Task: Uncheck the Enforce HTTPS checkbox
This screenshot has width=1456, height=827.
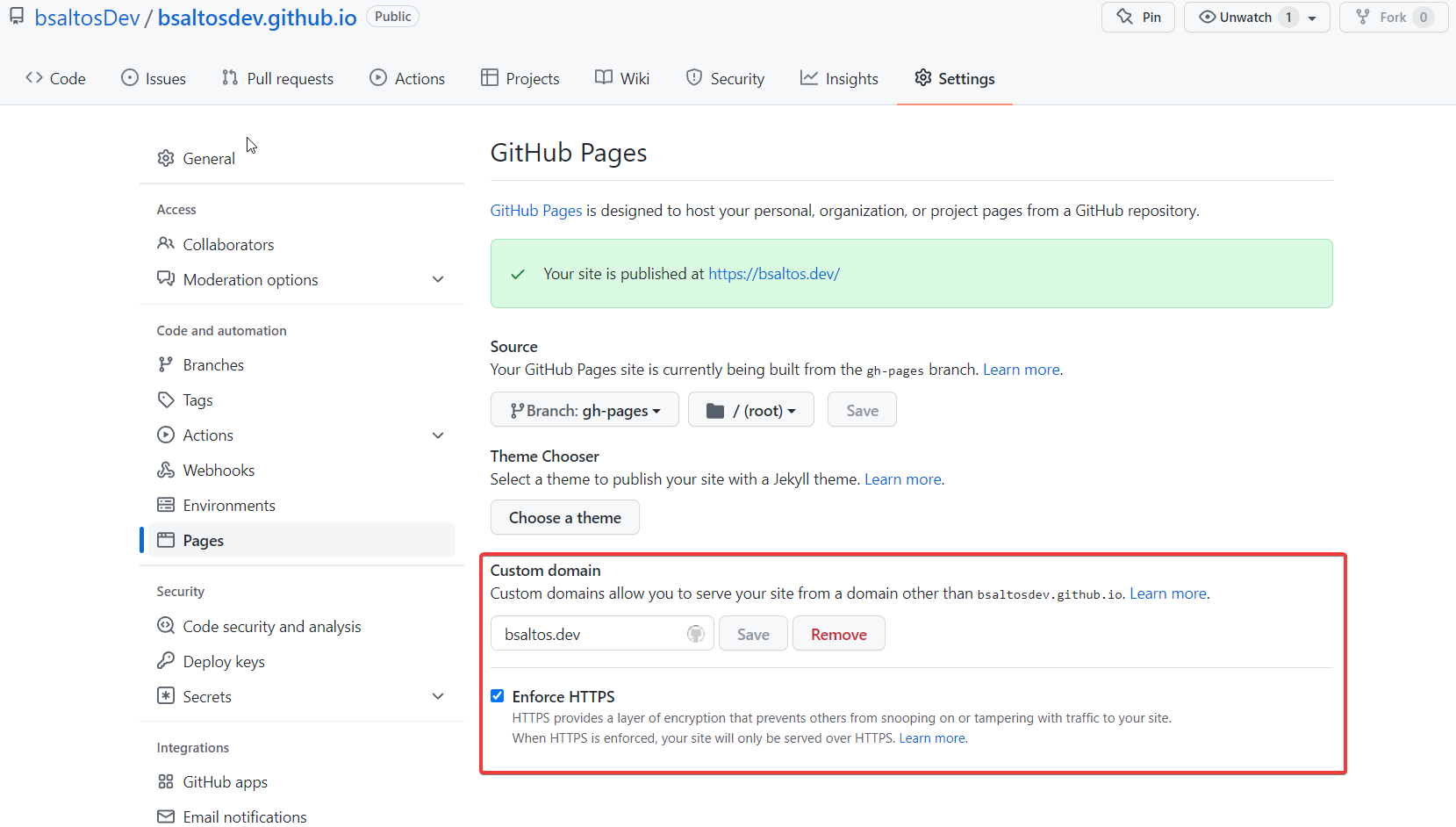Action: (498, 696)
